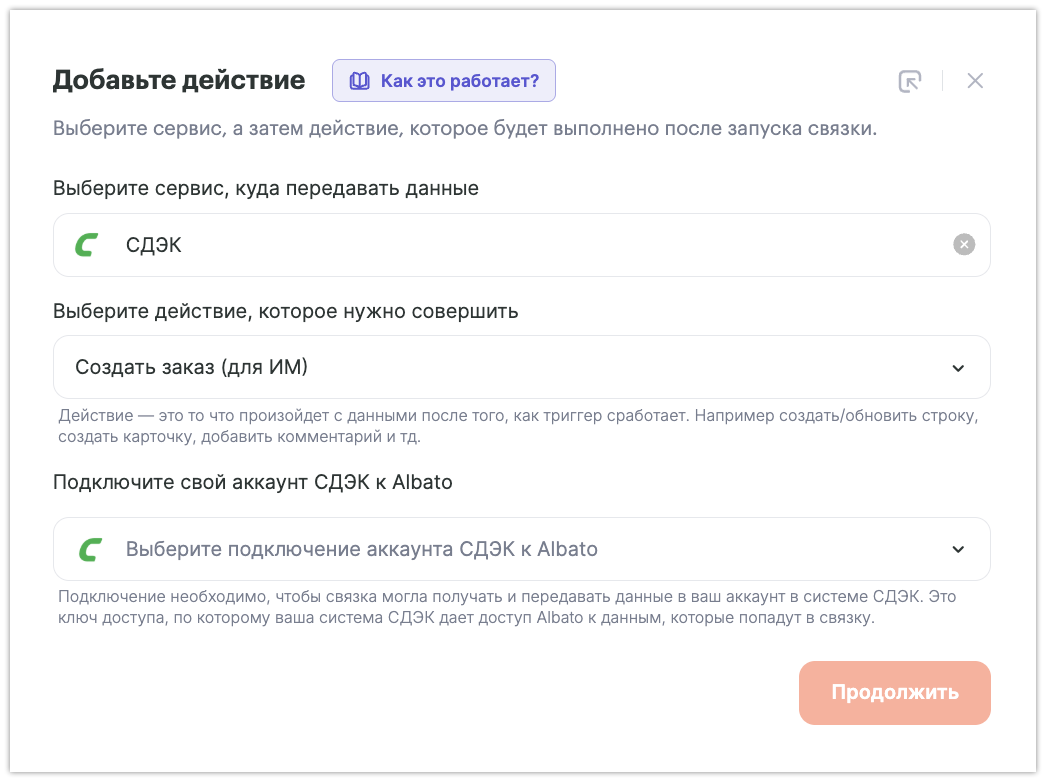Open the "Создать заказ (для ИМ)" action dropdown

click(x=500, y=367)
